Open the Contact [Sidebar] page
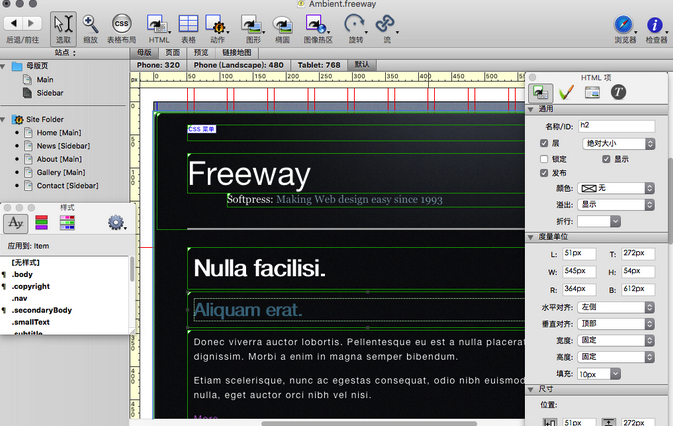This screenshot has width=673, height=426. (67, 186)
